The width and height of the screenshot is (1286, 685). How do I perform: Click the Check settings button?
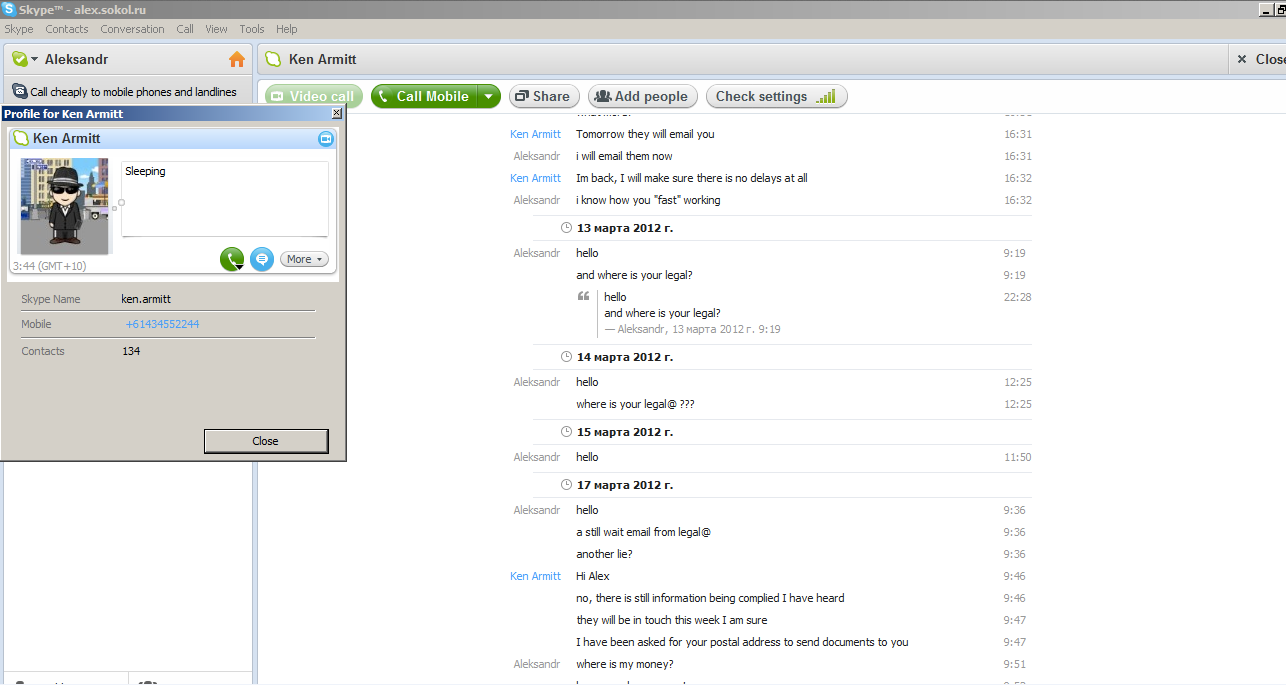(776, 96)
